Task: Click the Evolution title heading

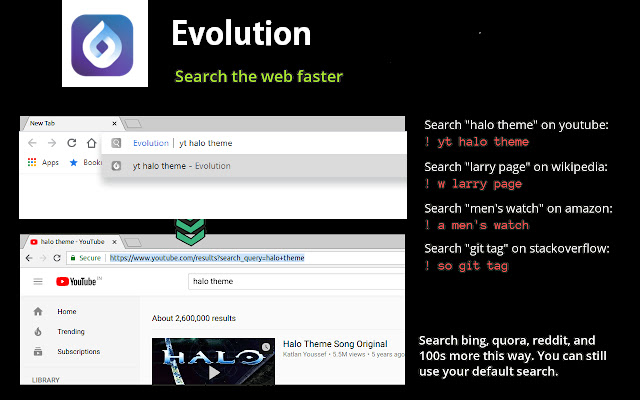Action: (241, 33)
